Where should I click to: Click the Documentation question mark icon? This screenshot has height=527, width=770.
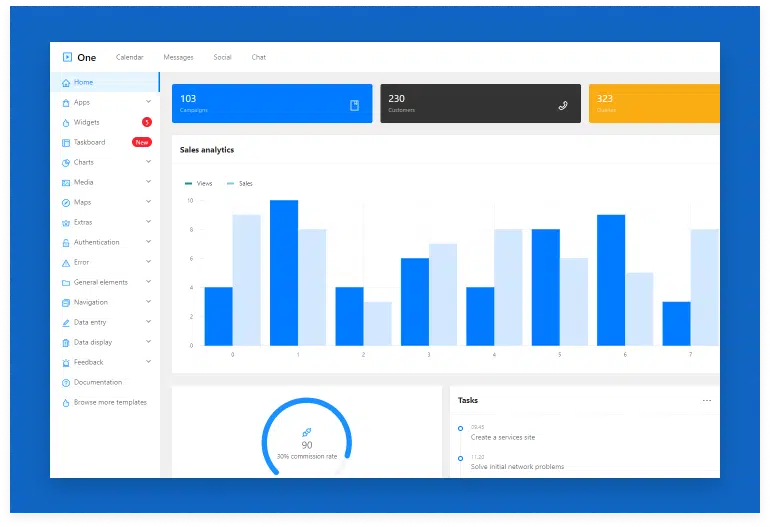(66, 383)
